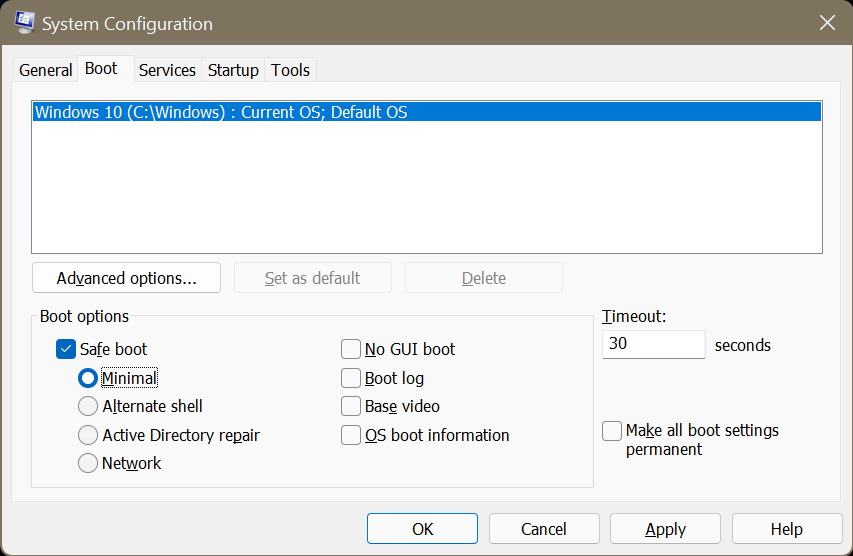
Task: Click the Delete button
Action: click(484, 278)
